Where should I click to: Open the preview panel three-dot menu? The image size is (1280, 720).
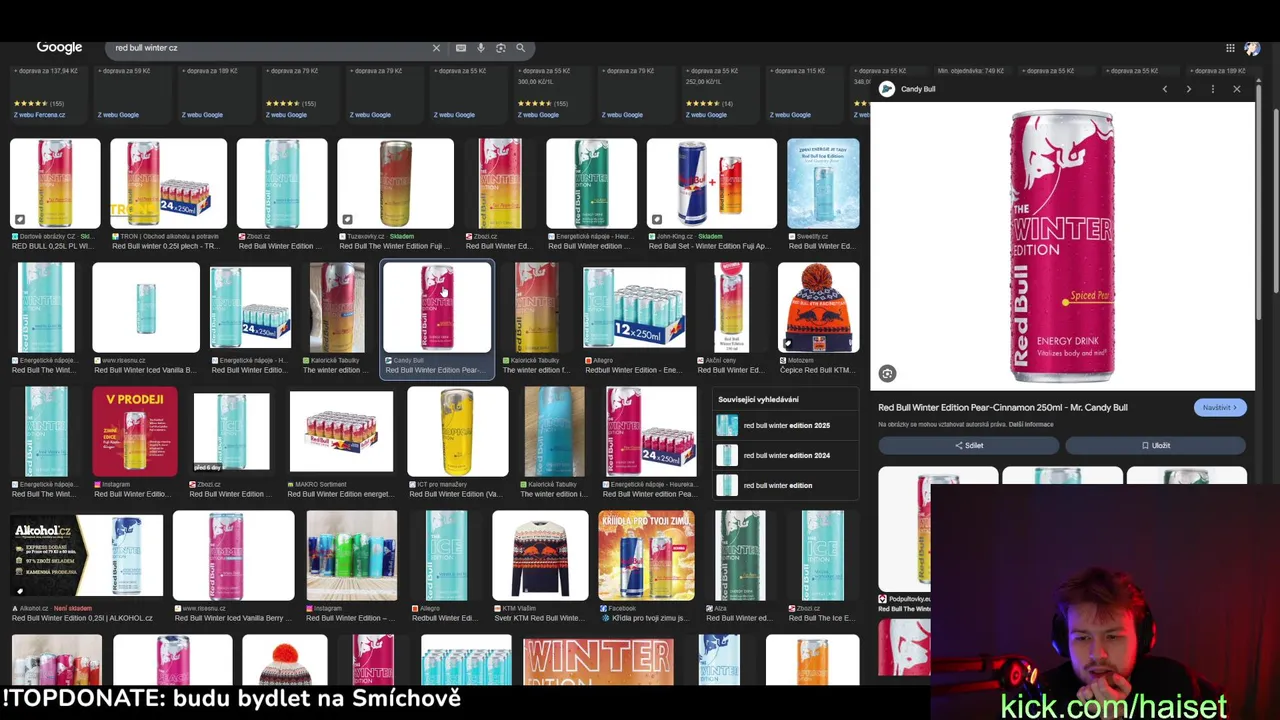(x=1212, y=89)
